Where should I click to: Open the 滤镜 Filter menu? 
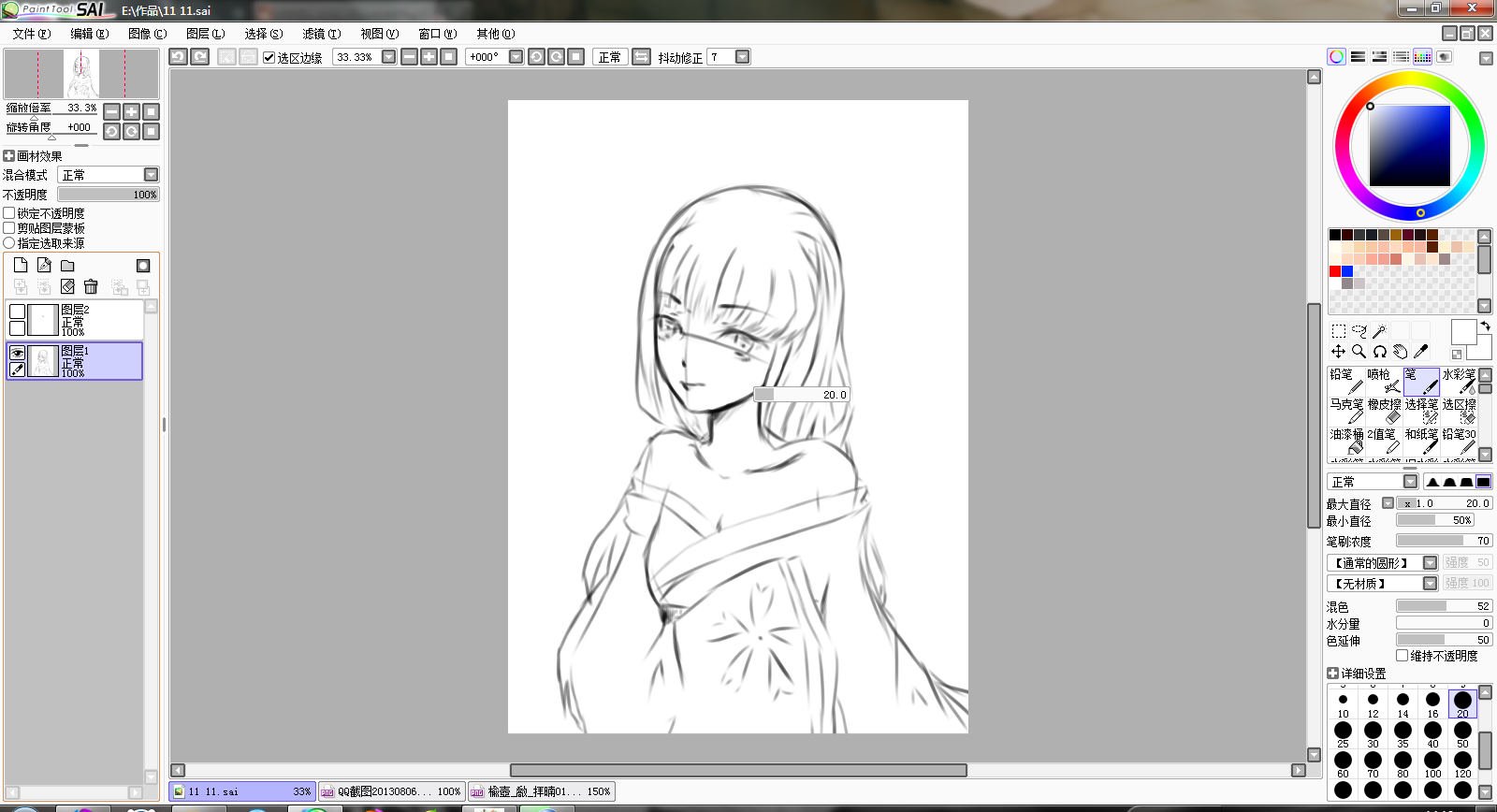321,34
